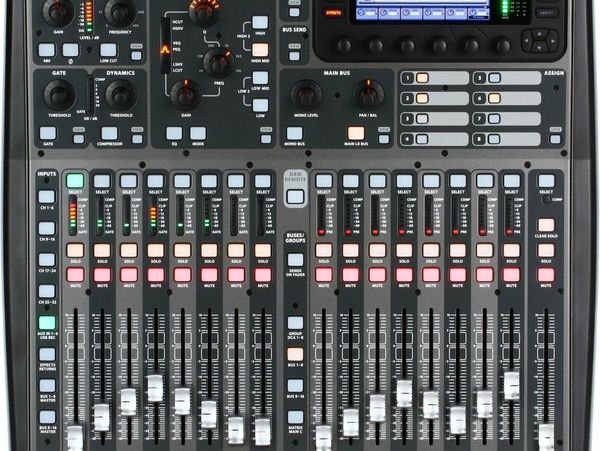Switch to Aux In 1-6 USB Rec layer

(47, 322)
